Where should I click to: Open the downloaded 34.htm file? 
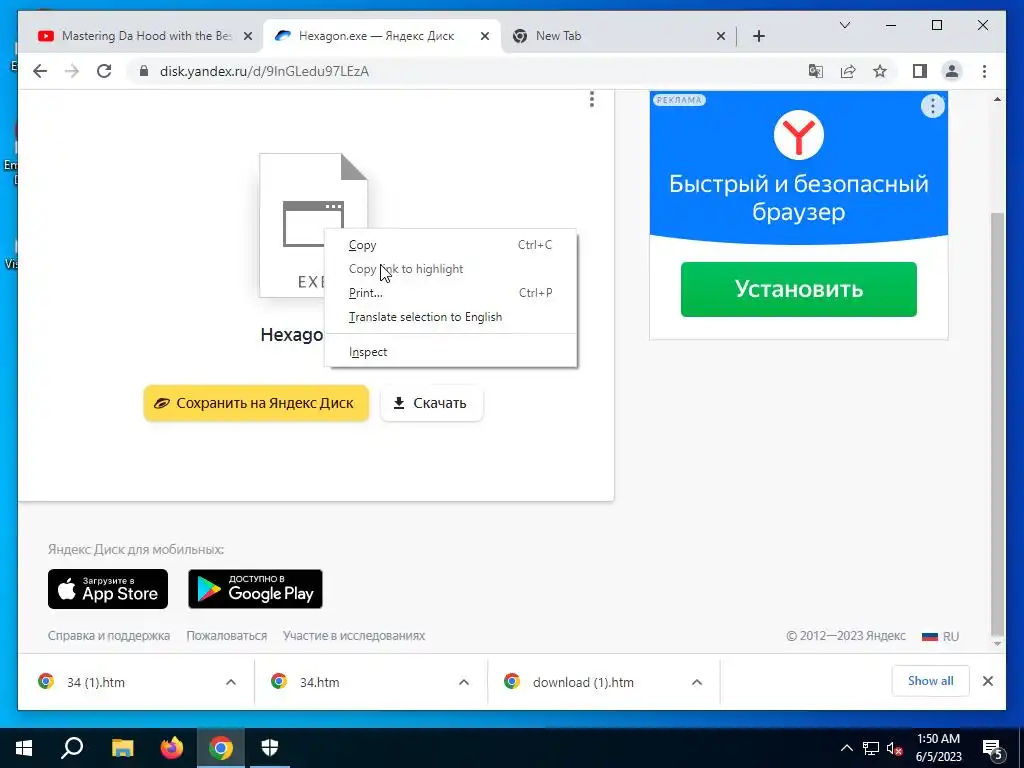(x=319, y=682)
